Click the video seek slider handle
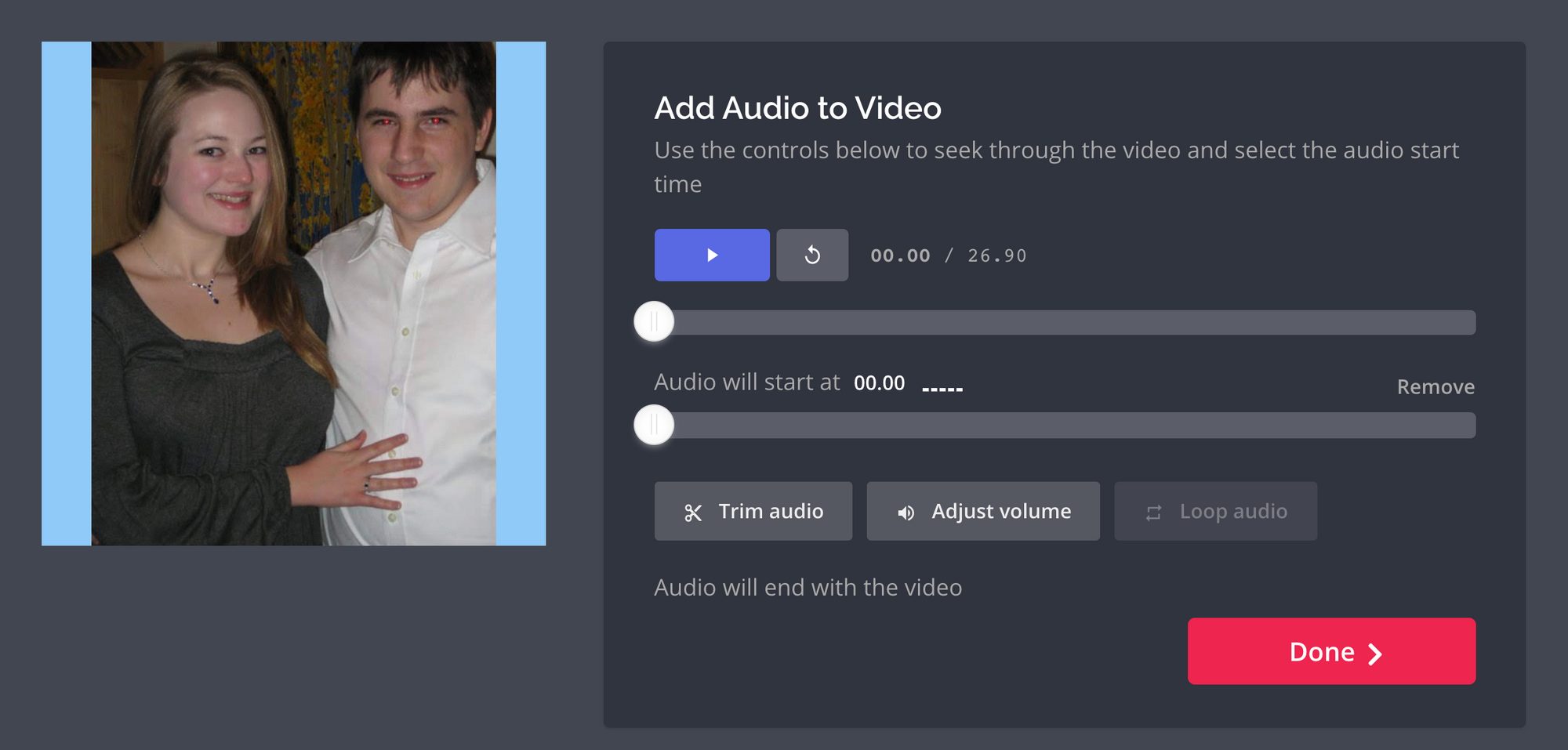 pos(654,321)
